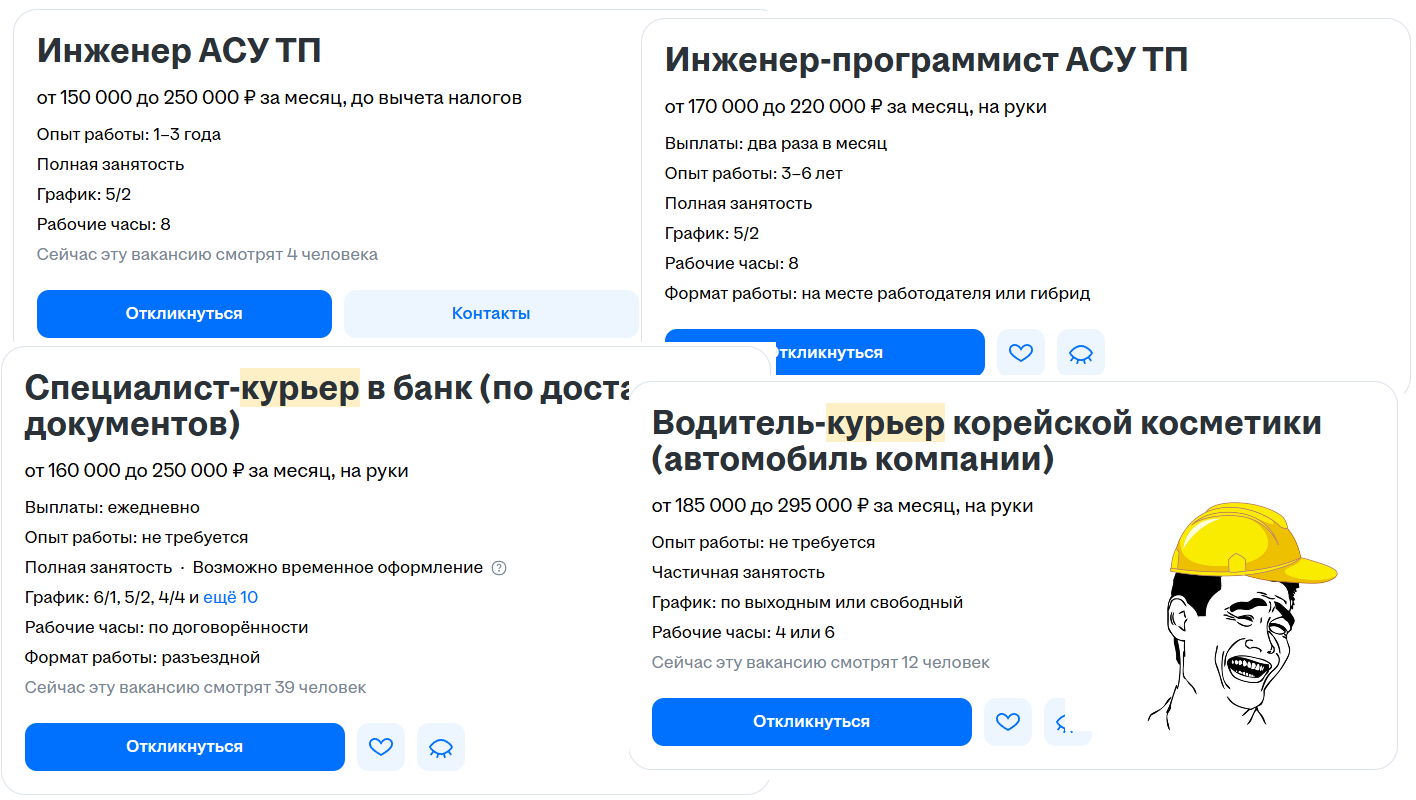Open Водитель-курьер корейской косметики vacancy title
This screenshot has height=800, width=1416.
point(987,441)
